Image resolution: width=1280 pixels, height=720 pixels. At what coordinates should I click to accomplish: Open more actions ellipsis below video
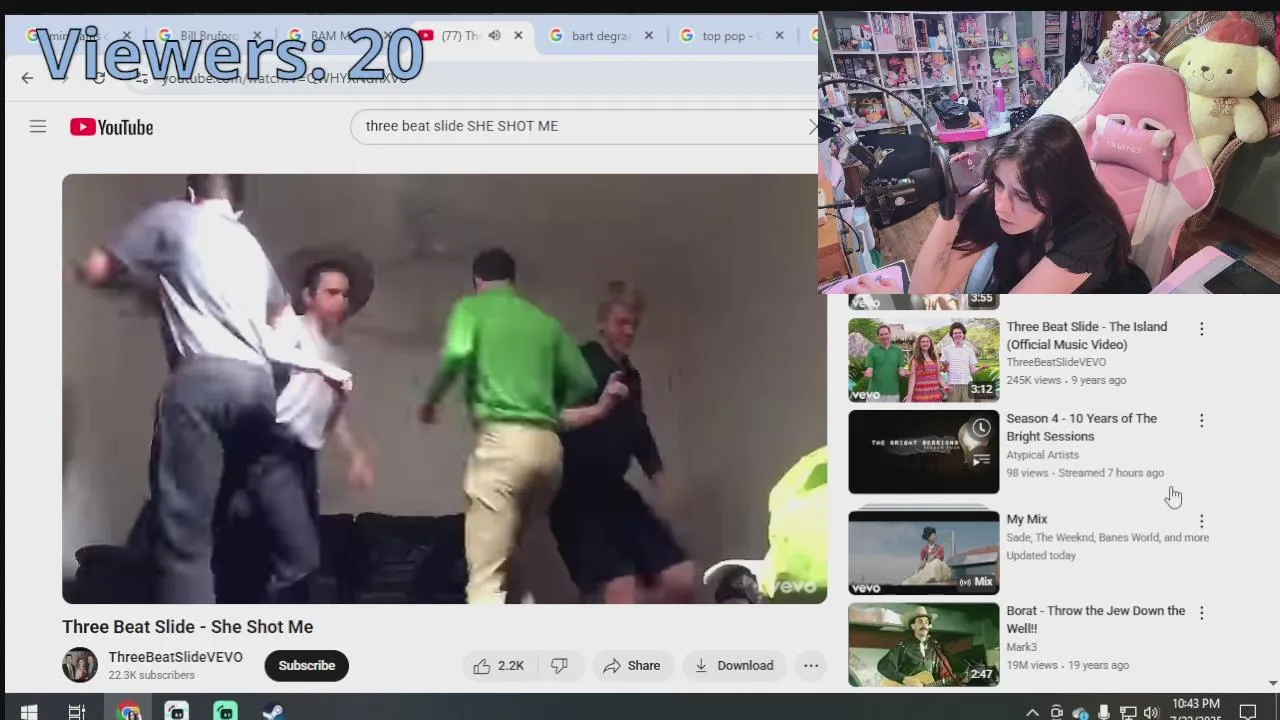pyautogui.click(x=811, y=665)
